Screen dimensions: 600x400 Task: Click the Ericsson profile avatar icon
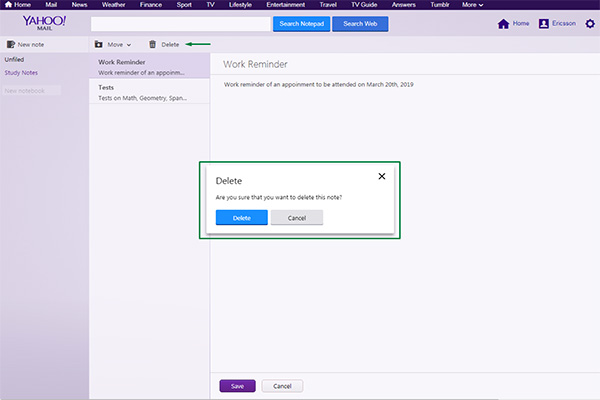point(543,24)
